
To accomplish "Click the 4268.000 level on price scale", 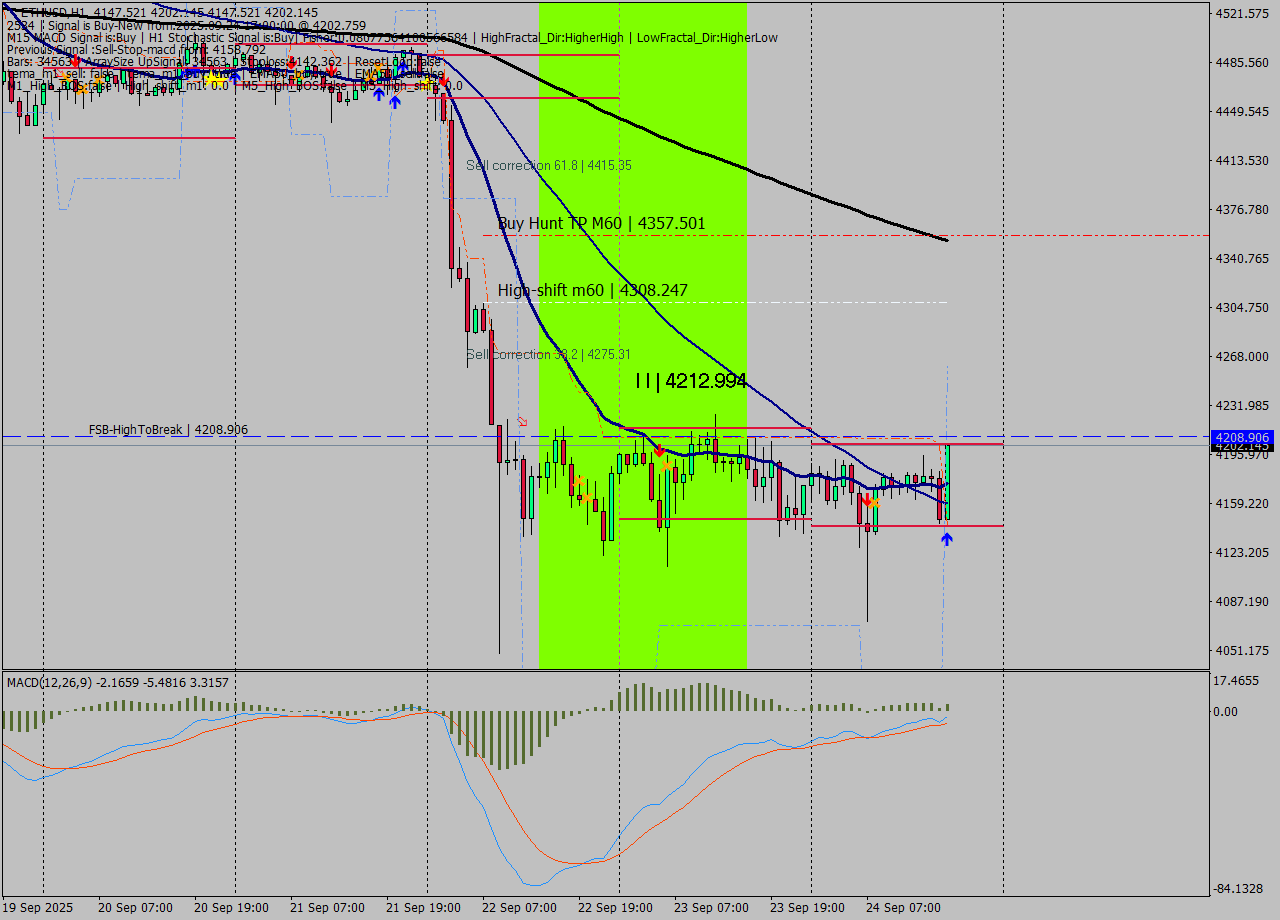I will (1240, 356).
